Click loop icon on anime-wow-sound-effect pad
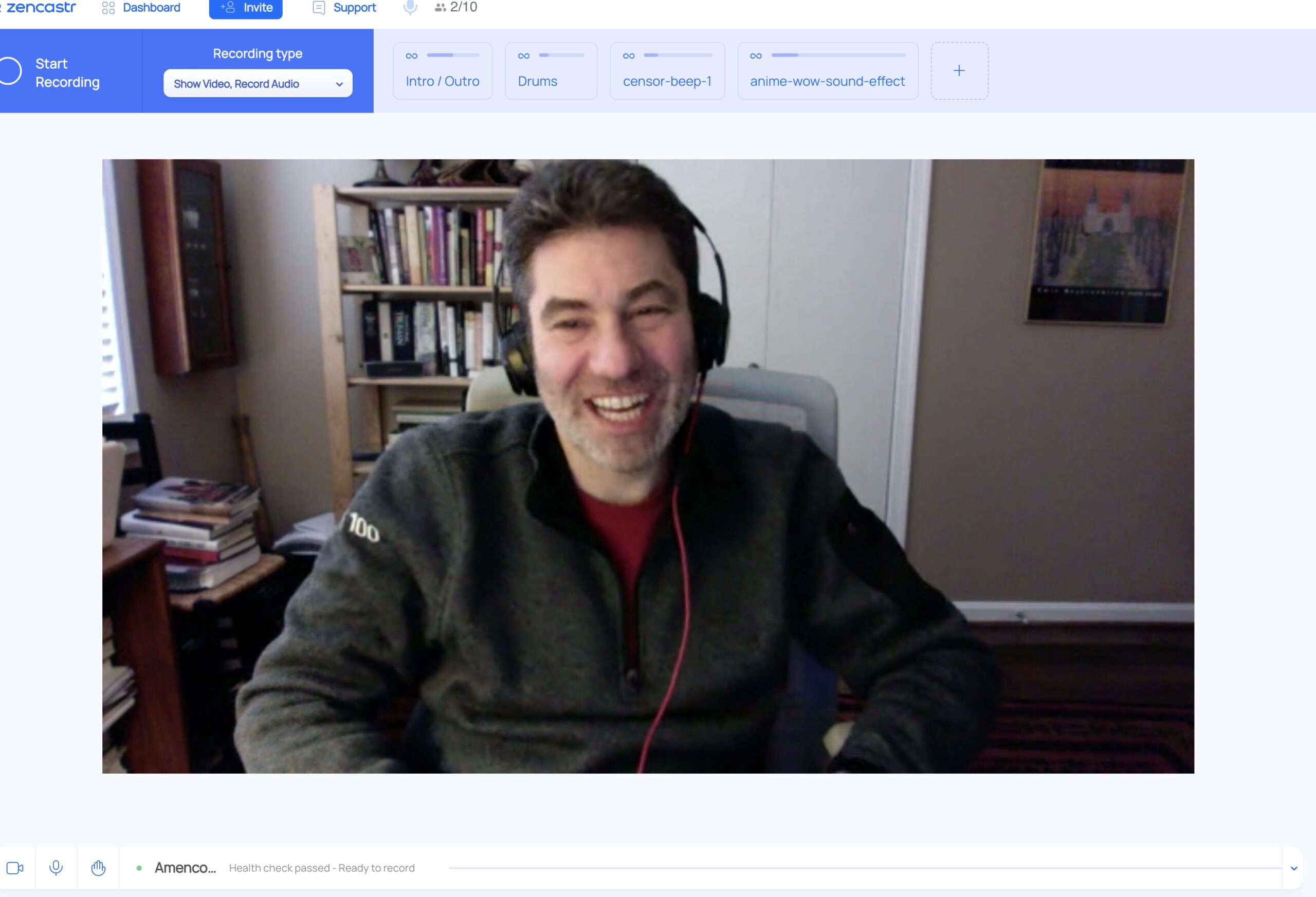 pyautogui.click(x=755, y=56)
